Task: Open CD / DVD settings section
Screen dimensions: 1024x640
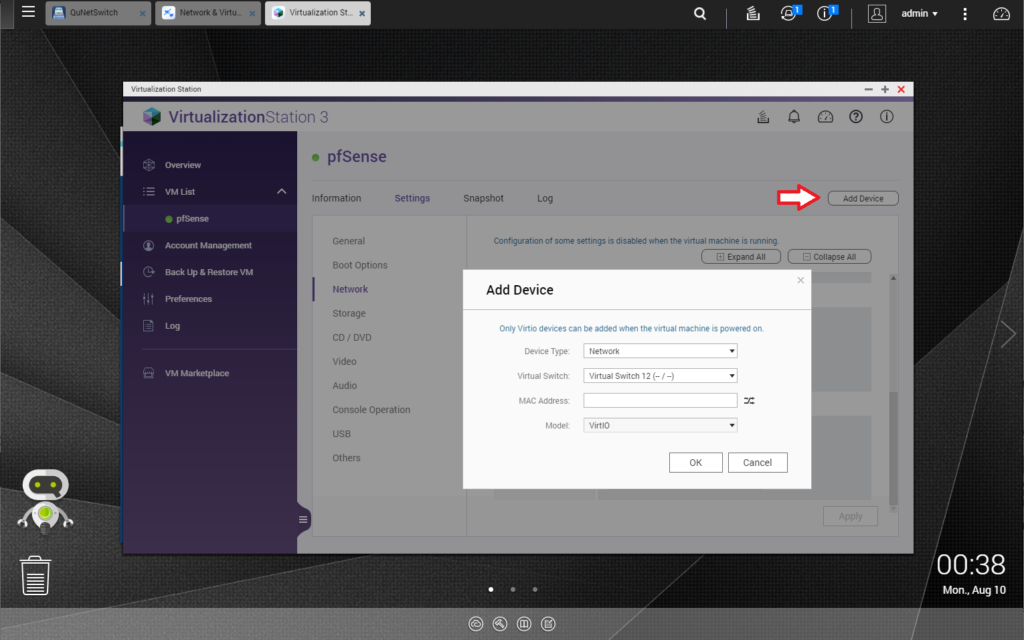Action: click(x=351, y=338)
